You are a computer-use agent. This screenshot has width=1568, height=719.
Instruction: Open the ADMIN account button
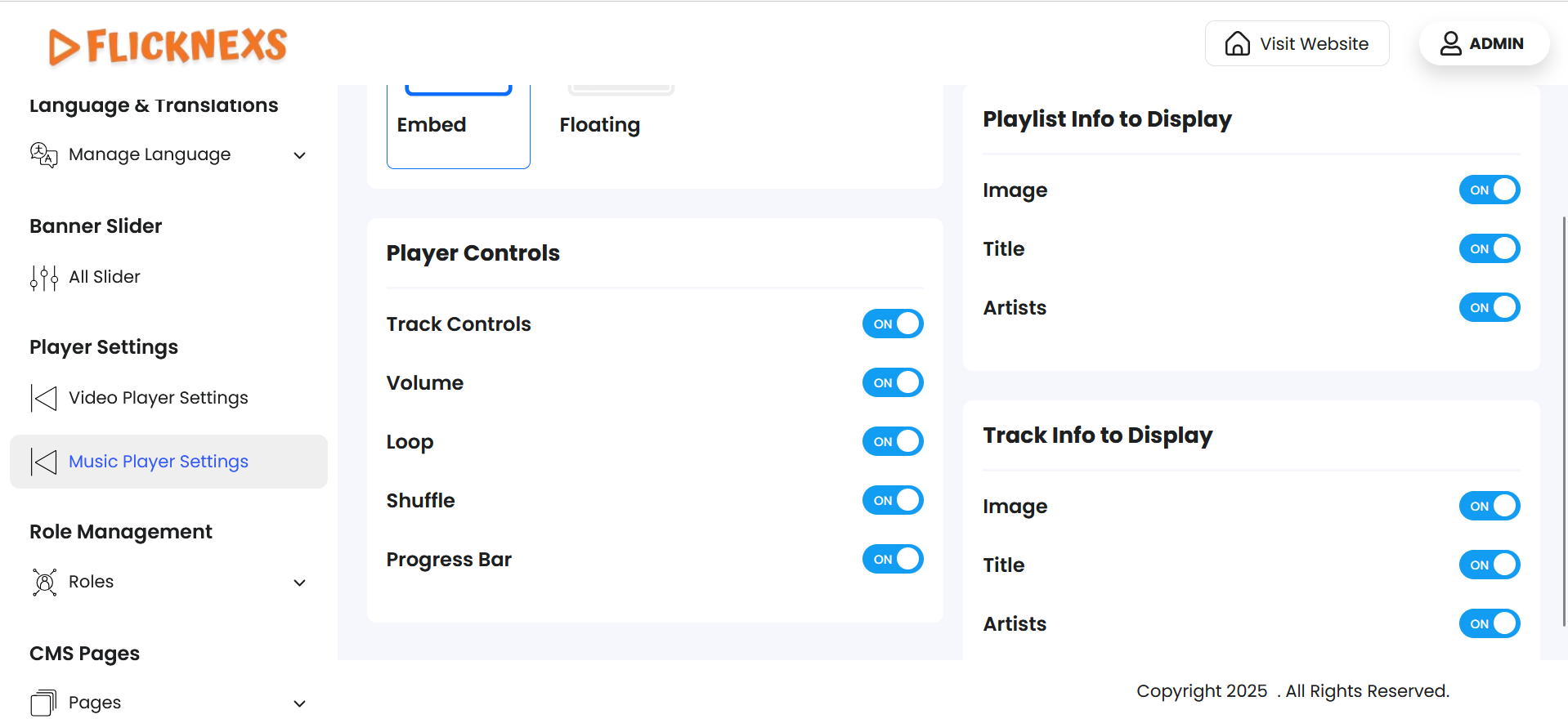1484,44
